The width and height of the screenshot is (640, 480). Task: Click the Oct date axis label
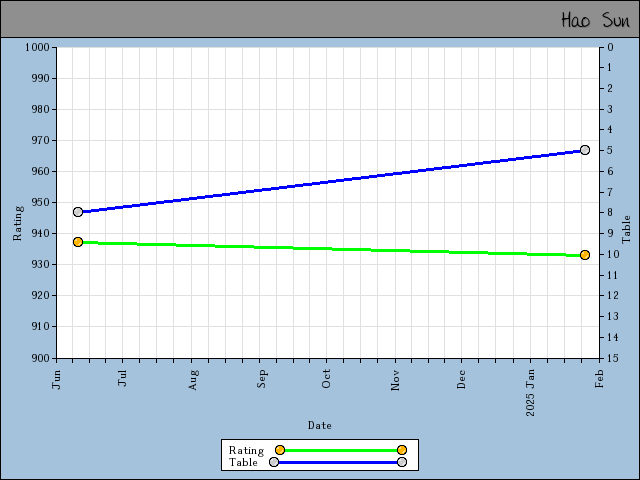[x=326, y=379]
